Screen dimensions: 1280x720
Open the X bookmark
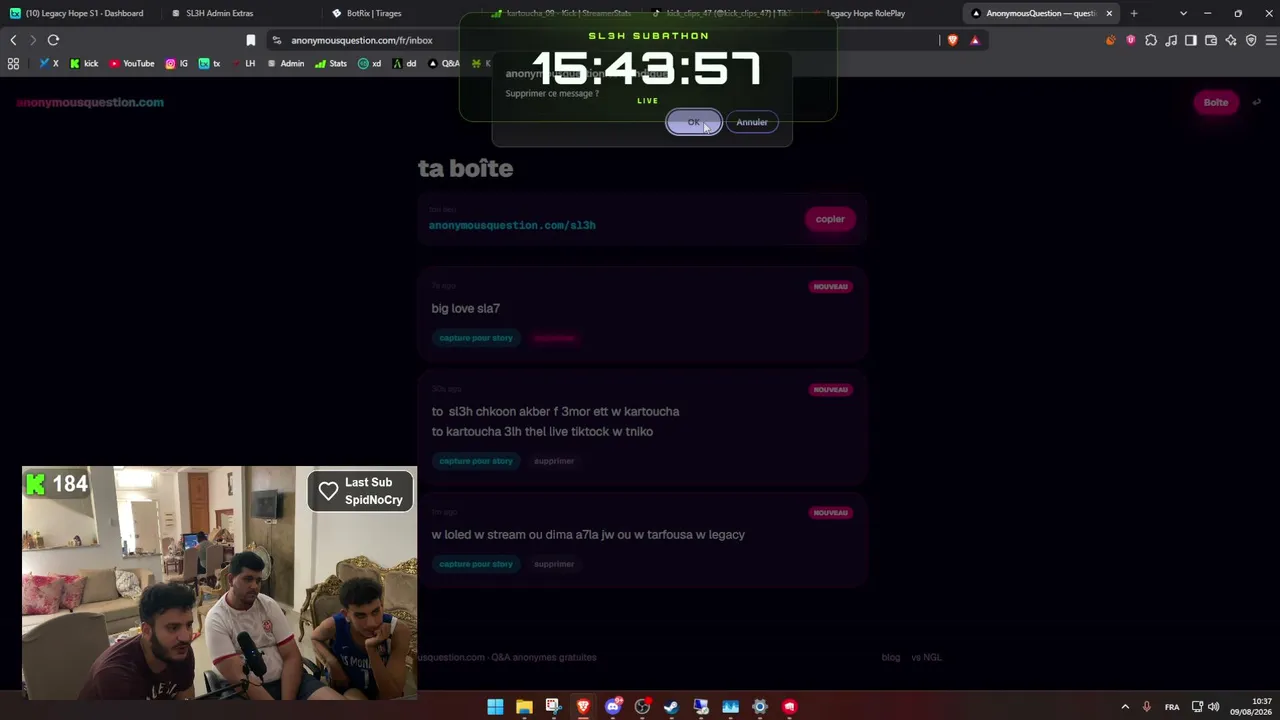(49, 63)
